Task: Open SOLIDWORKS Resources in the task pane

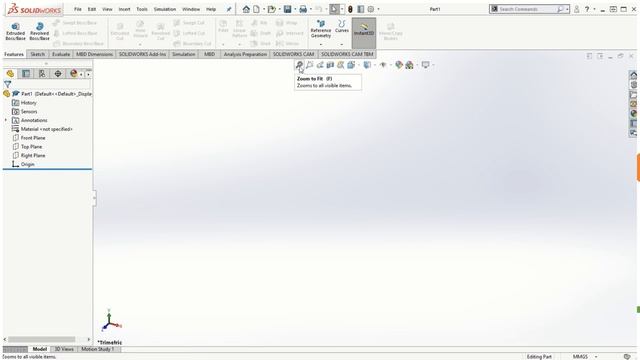Action: [x=633, y=75]
